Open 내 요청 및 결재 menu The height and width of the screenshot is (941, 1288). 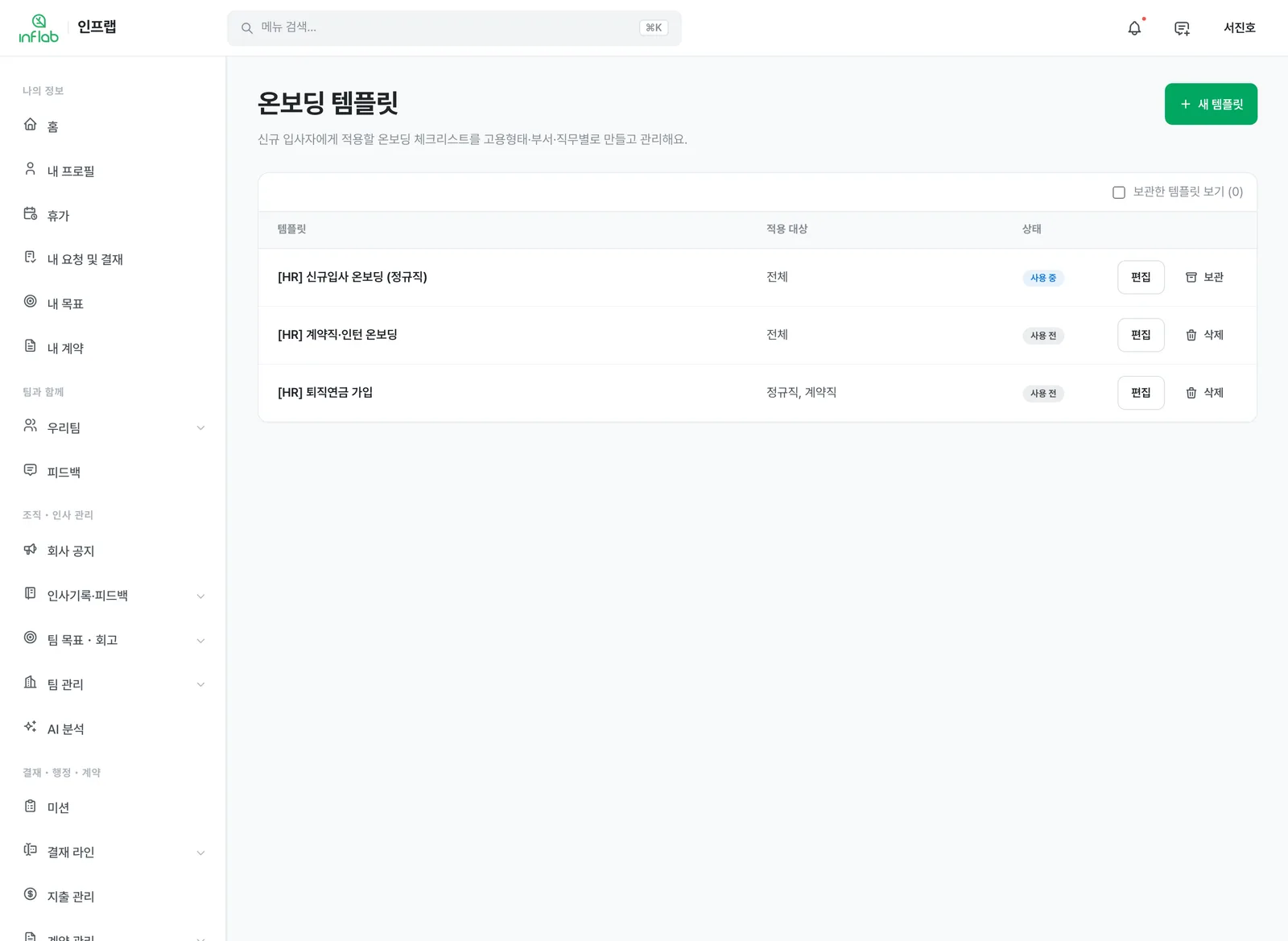(113, 259)
